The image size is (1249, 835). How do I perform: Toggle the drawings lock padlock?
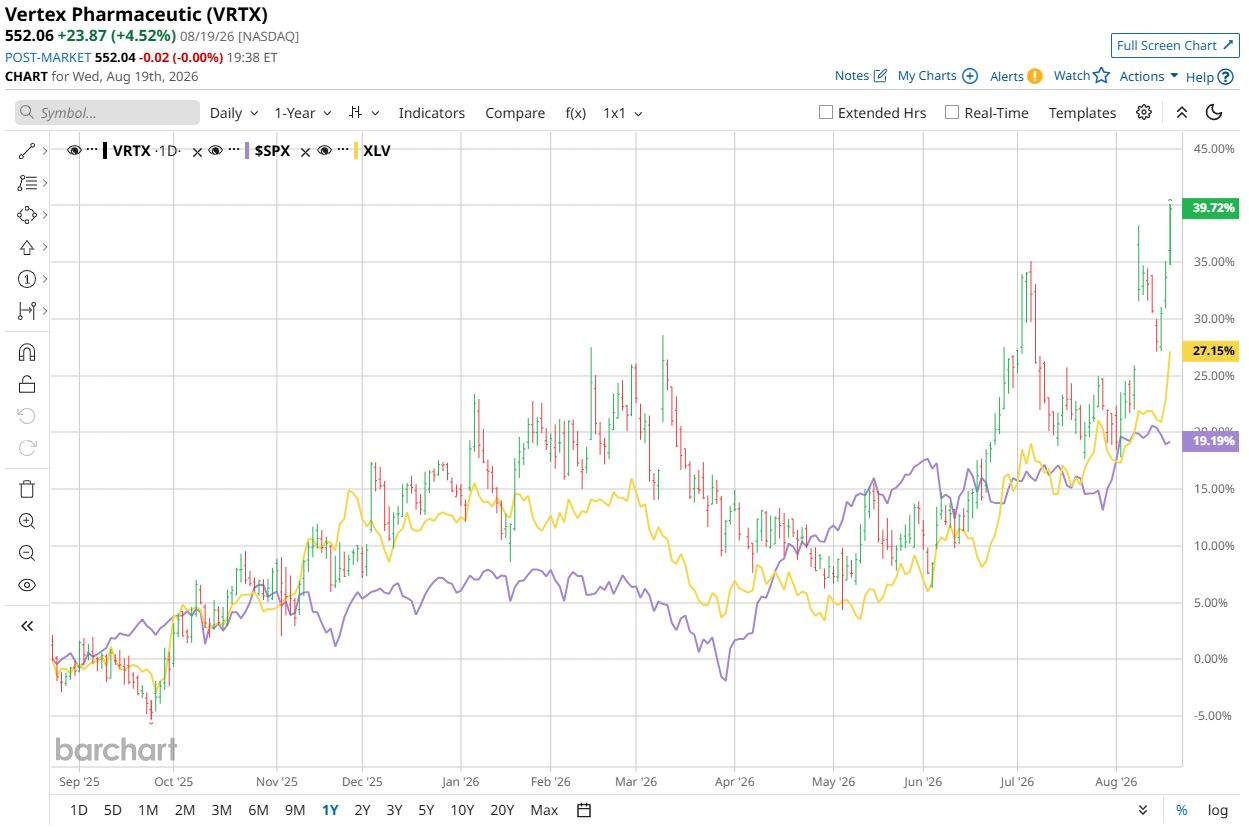pyautogui.click(x=27, y=384)
